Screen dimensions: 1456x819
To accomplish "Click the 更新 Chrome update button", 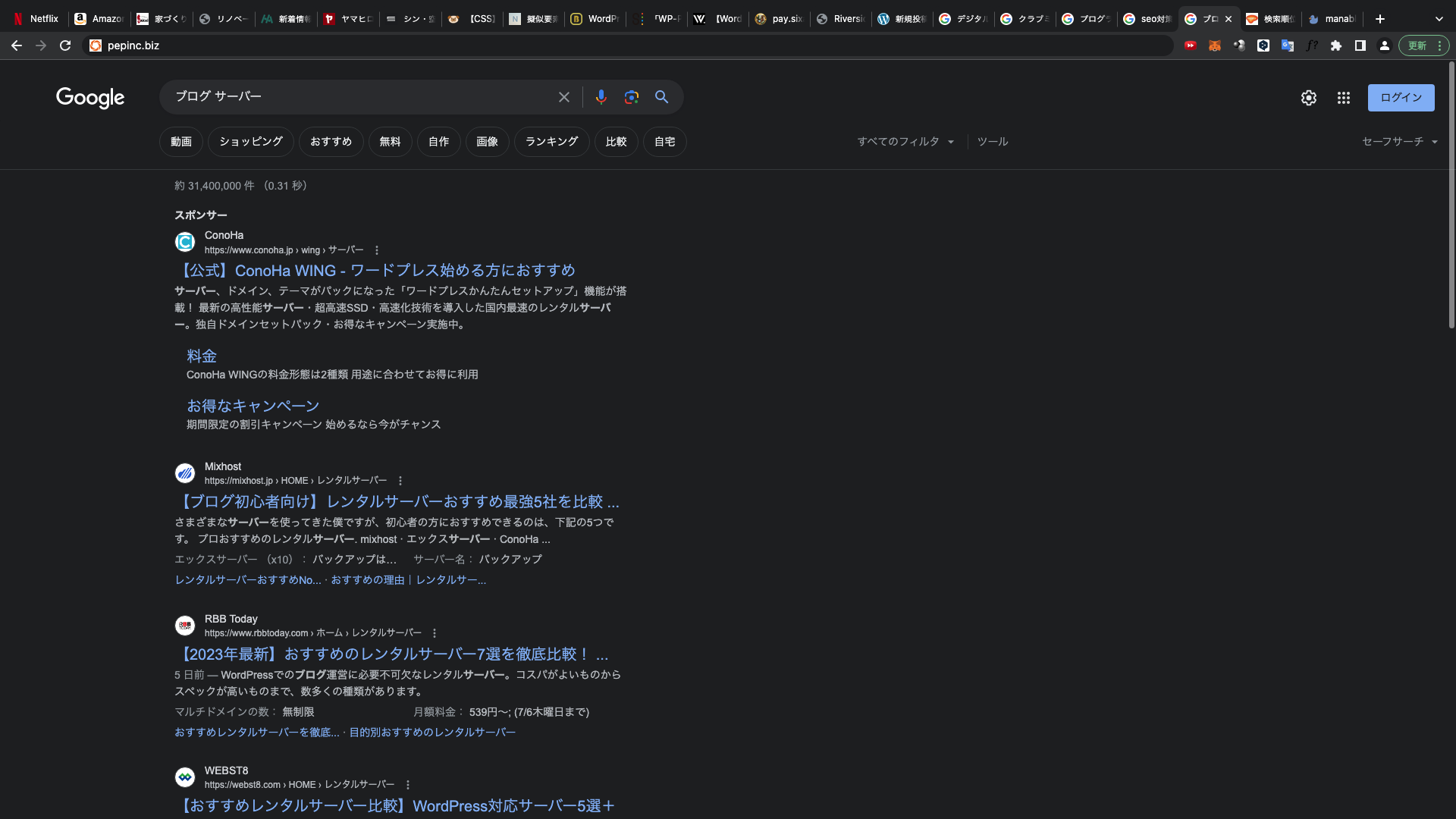I will click(1423, 45).
